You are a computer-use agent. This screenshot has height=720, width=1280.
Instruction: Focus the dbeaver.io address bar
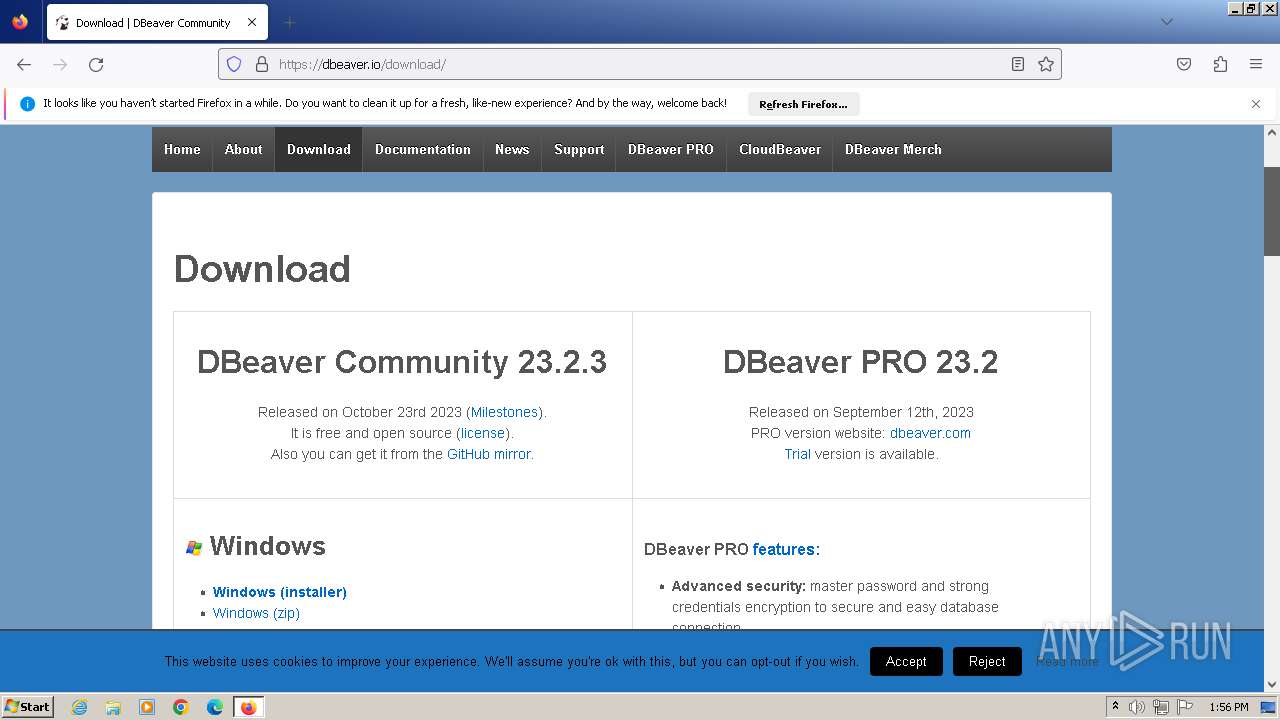[640, 64]
